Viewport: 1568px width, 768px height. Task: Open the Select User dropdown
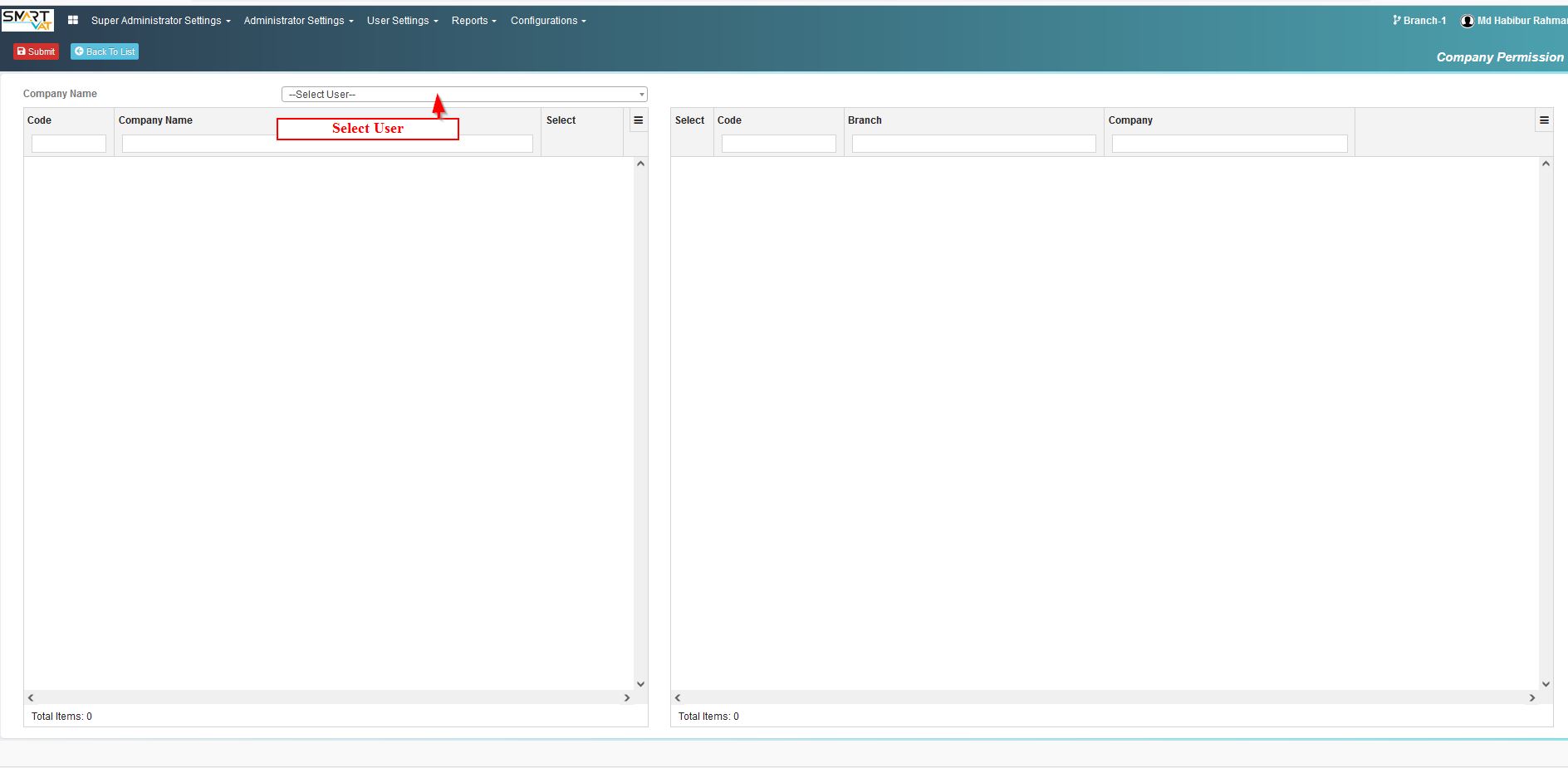[464, 95]
